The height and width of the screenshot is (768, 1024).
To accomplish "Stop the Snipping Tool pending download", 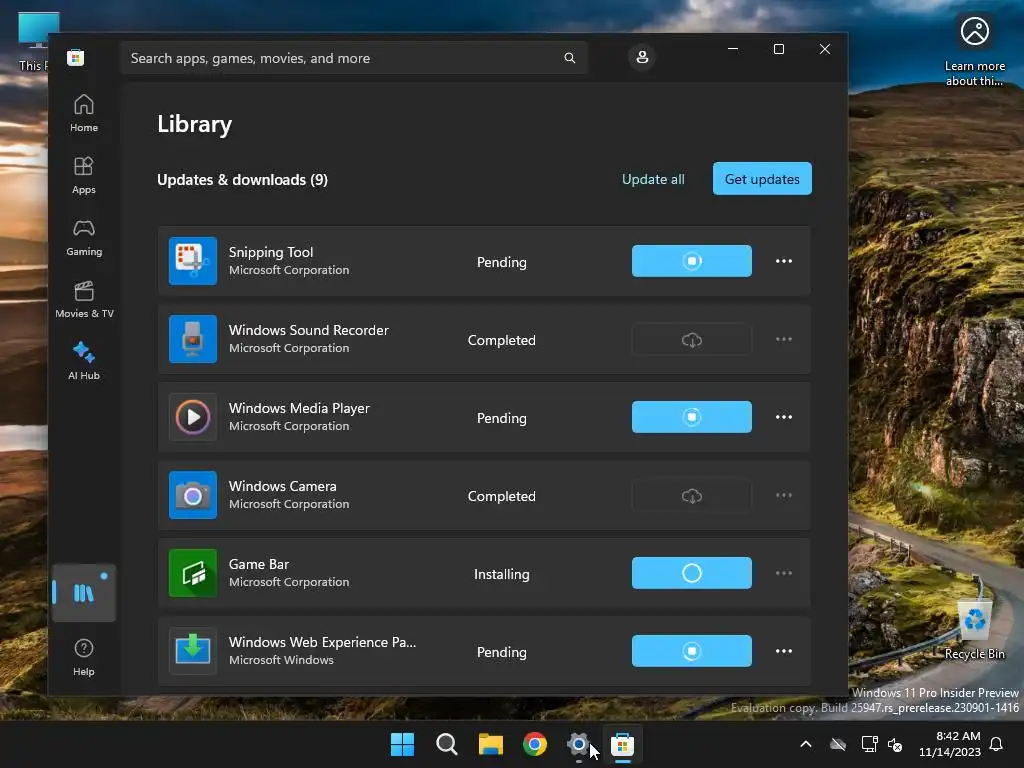I will coord(692,261).
